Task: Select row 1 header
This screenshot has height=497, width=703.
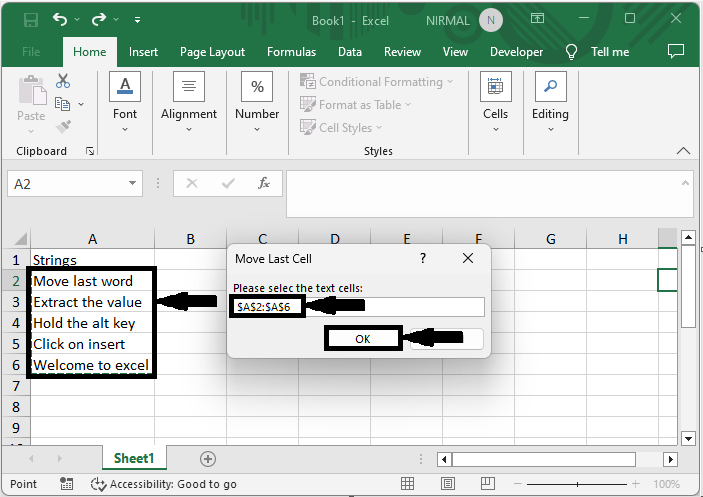Action: pos(16,260)
